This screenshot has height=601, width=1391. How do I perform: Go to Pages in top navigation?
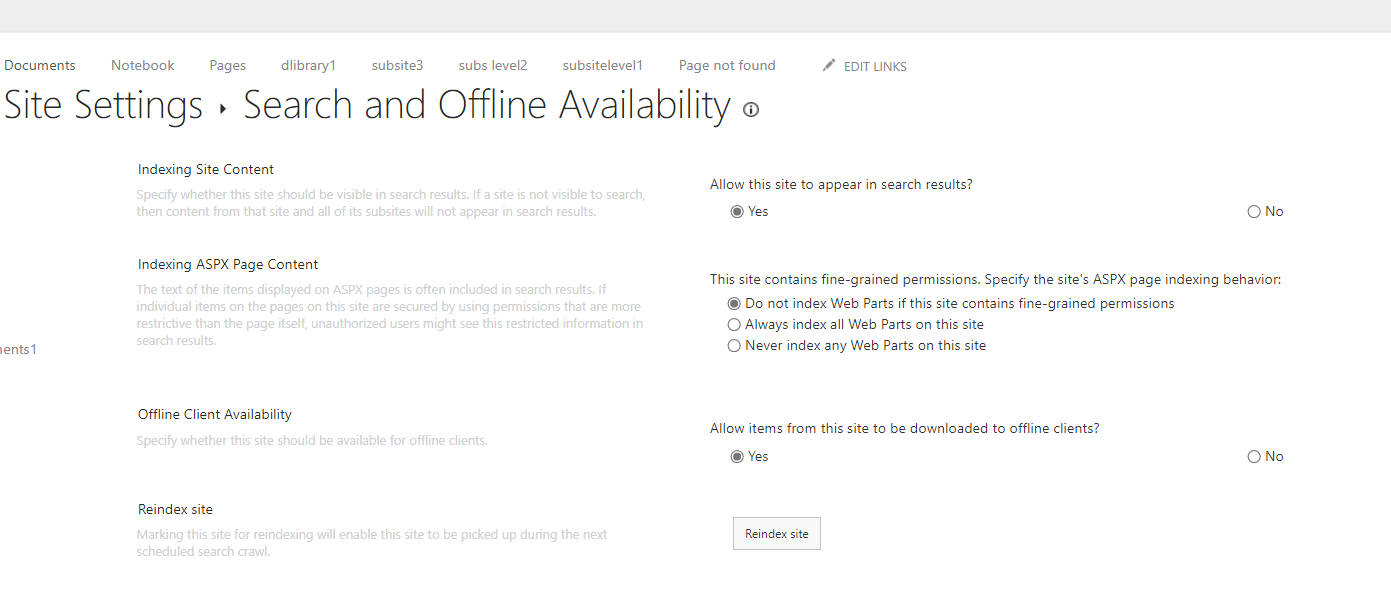[228, 66]
